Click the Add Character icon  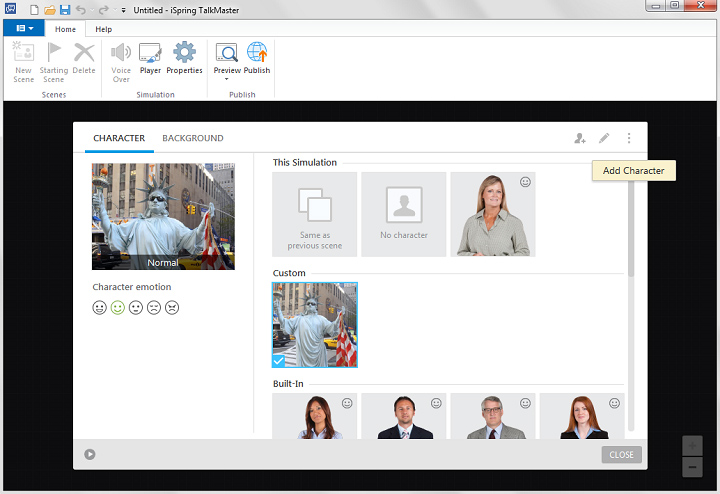tap(580, 138)
